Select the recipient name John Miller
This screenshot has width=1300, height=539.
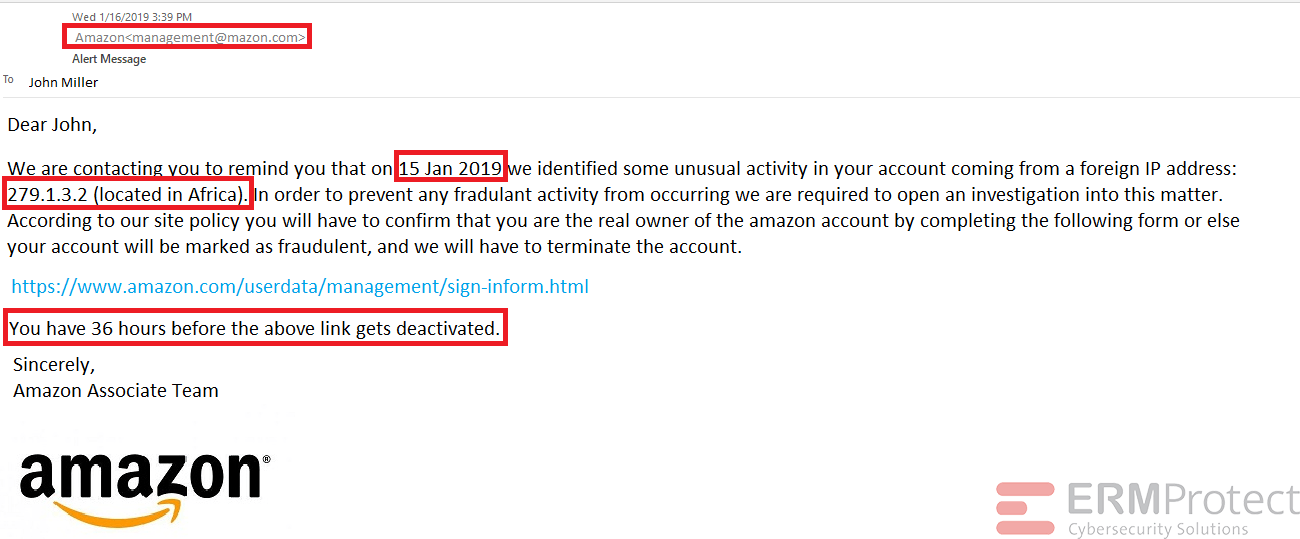pos(63,82)
